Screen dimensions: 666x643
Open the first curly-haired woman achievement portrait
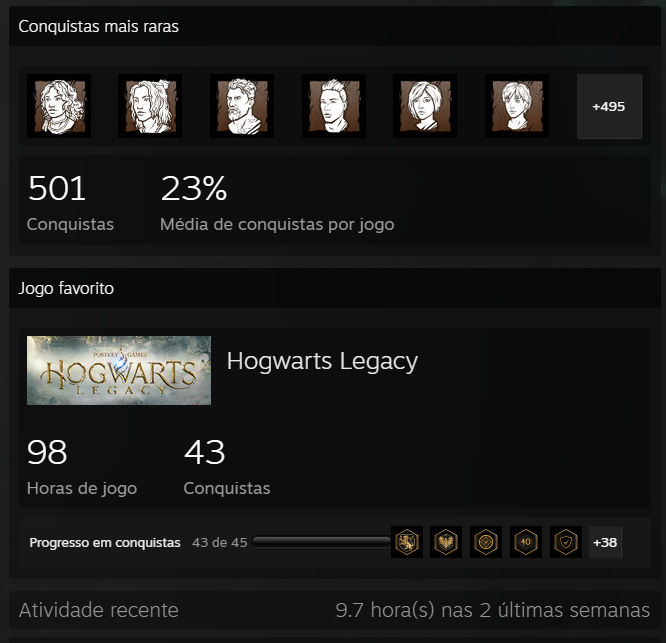point(59,106)
